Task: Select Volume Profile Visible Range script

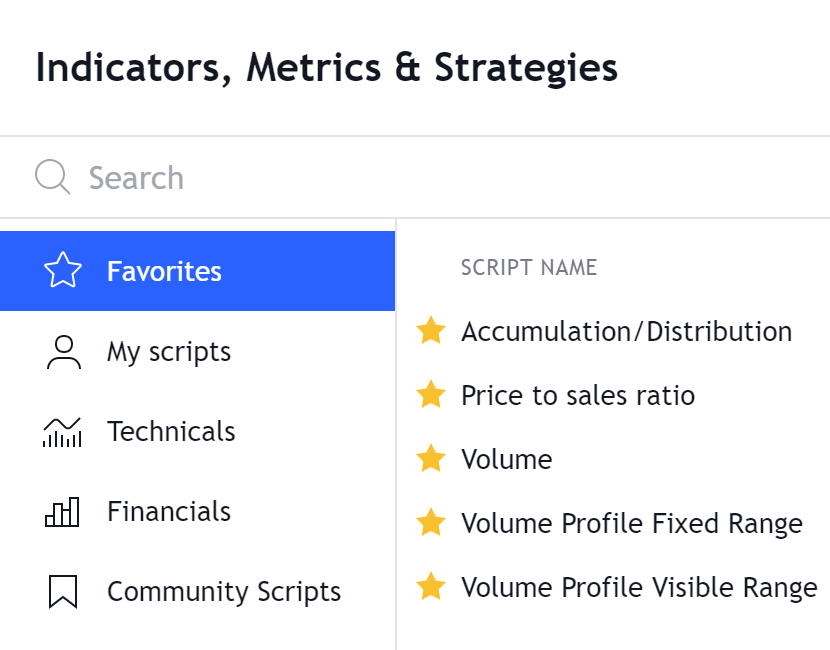Action: [x=639, y=587]
